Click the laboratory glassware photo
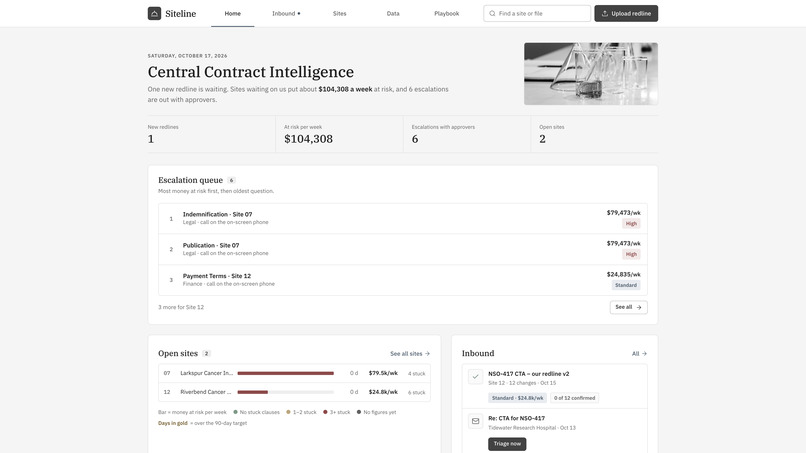This screenshot has height=453, width=806. [591, 74]
